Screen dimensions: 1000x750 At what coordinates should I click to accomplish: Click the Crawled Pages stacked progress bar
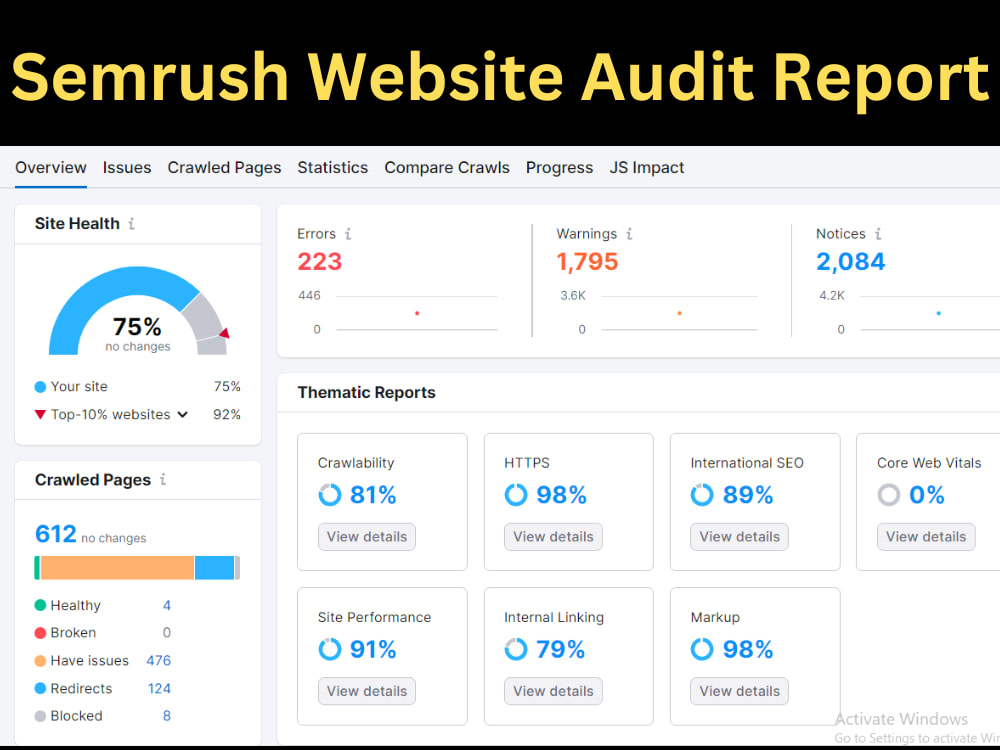[137, 567]
